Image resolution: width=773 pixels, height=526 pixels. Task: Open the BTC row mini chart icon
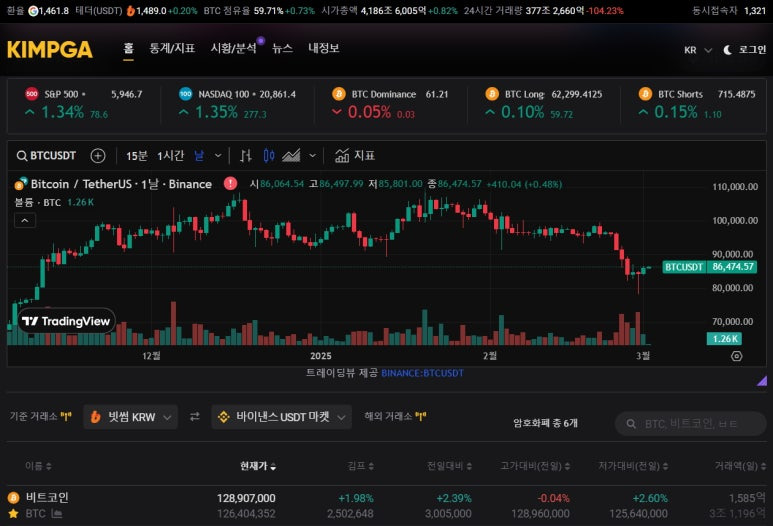point(57,514)
